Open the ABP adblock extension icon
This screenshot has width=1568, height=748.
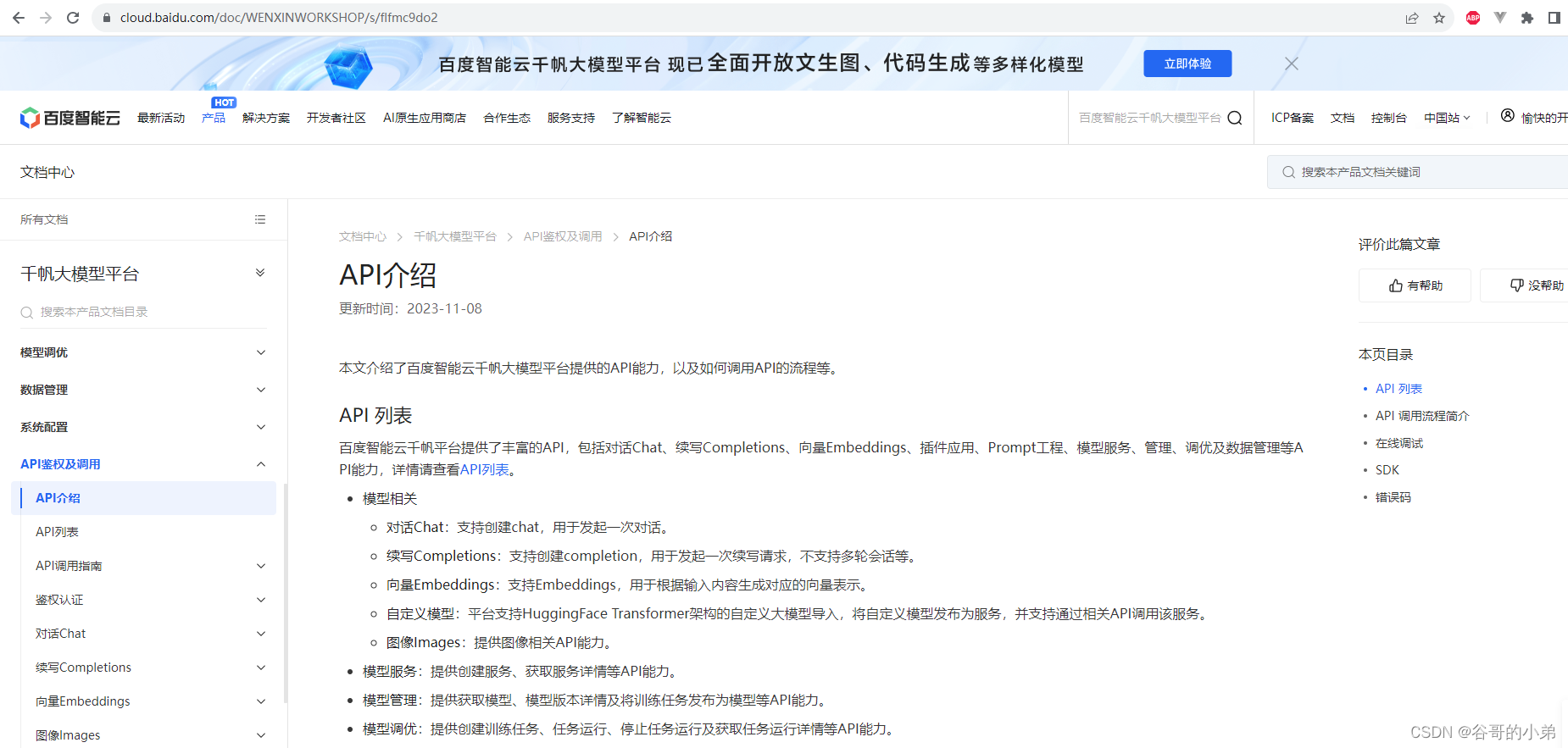click(1473, 18)
